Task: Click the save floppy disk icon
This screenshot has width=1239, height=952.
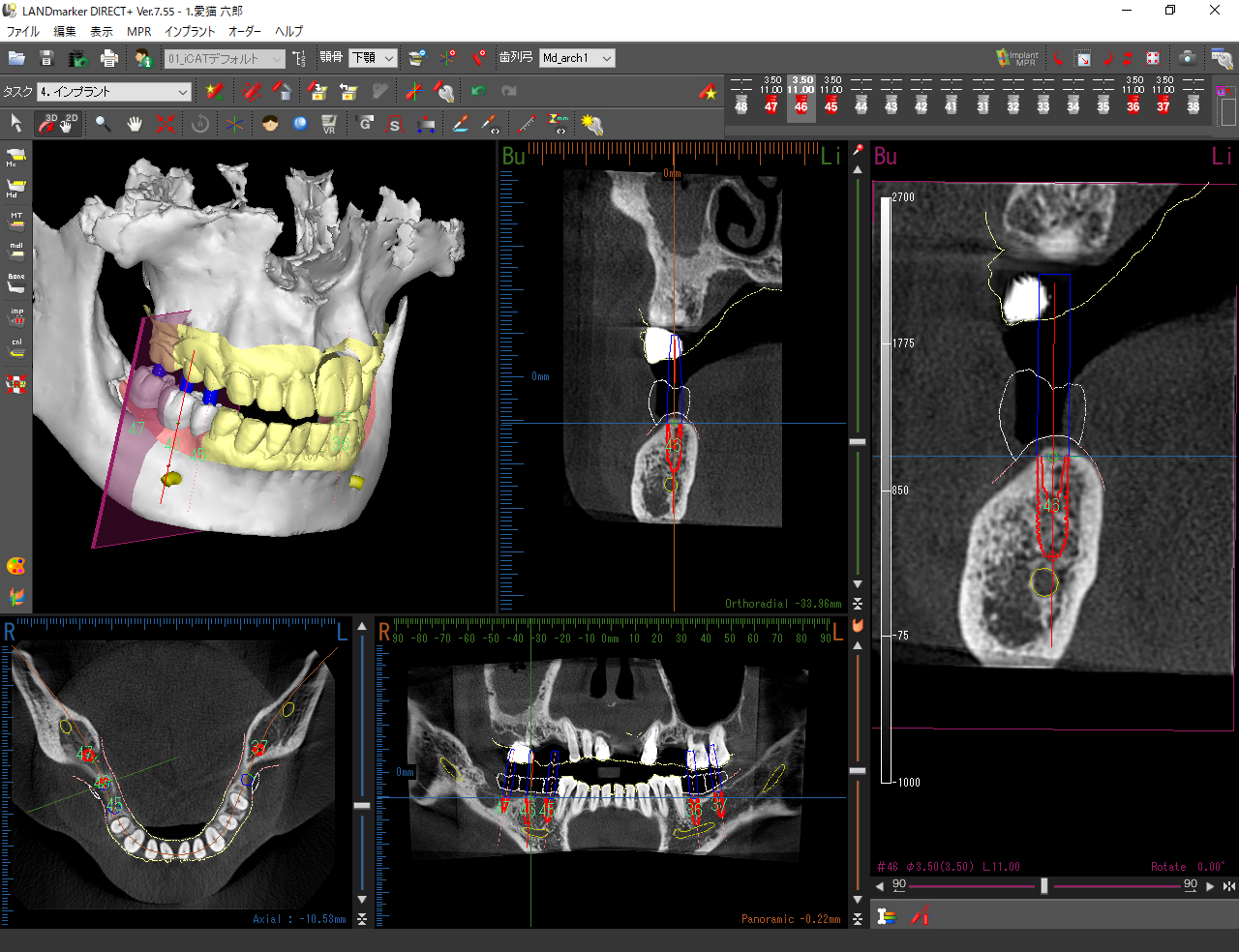Action: coord(45,58)
